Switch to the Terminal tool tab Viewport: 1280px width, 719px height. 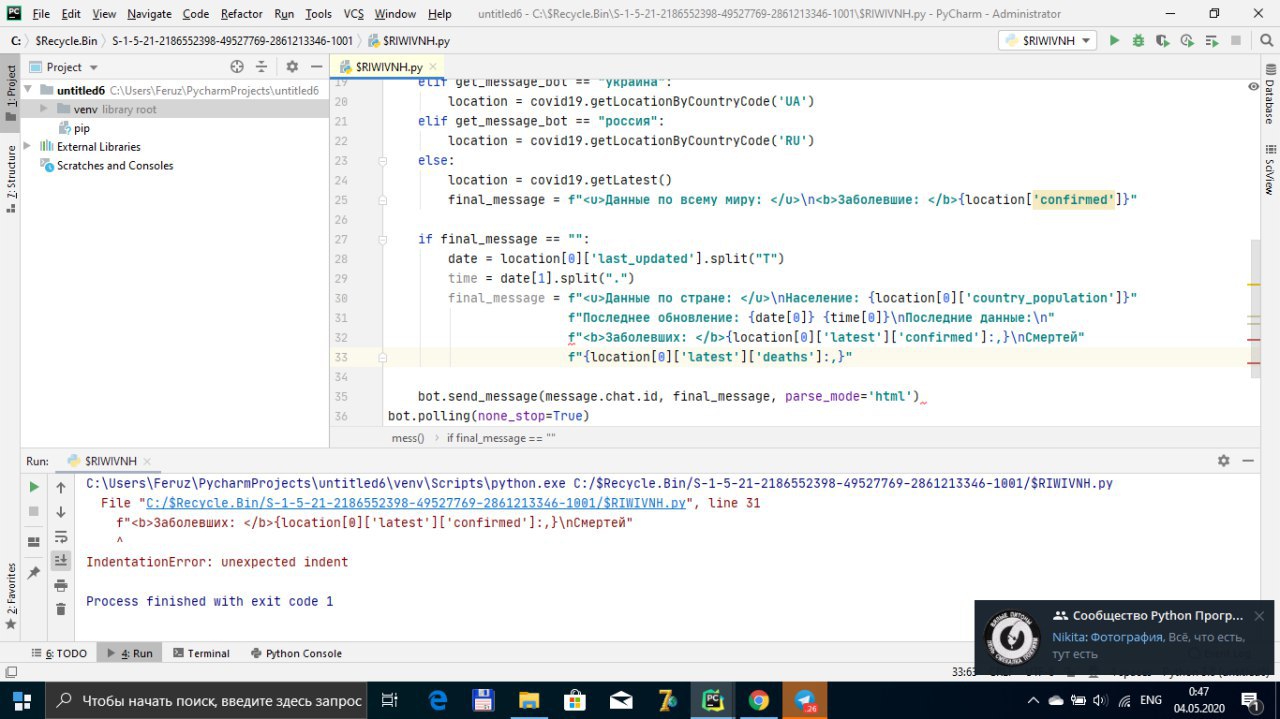click(201, 653)
